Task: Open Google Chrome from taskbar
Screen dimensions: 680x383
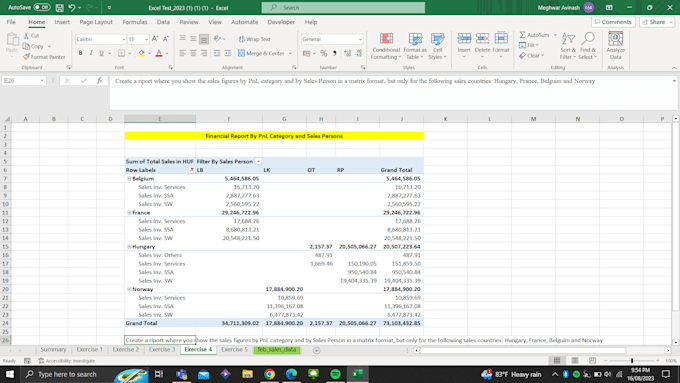Action: click(269, 374)
